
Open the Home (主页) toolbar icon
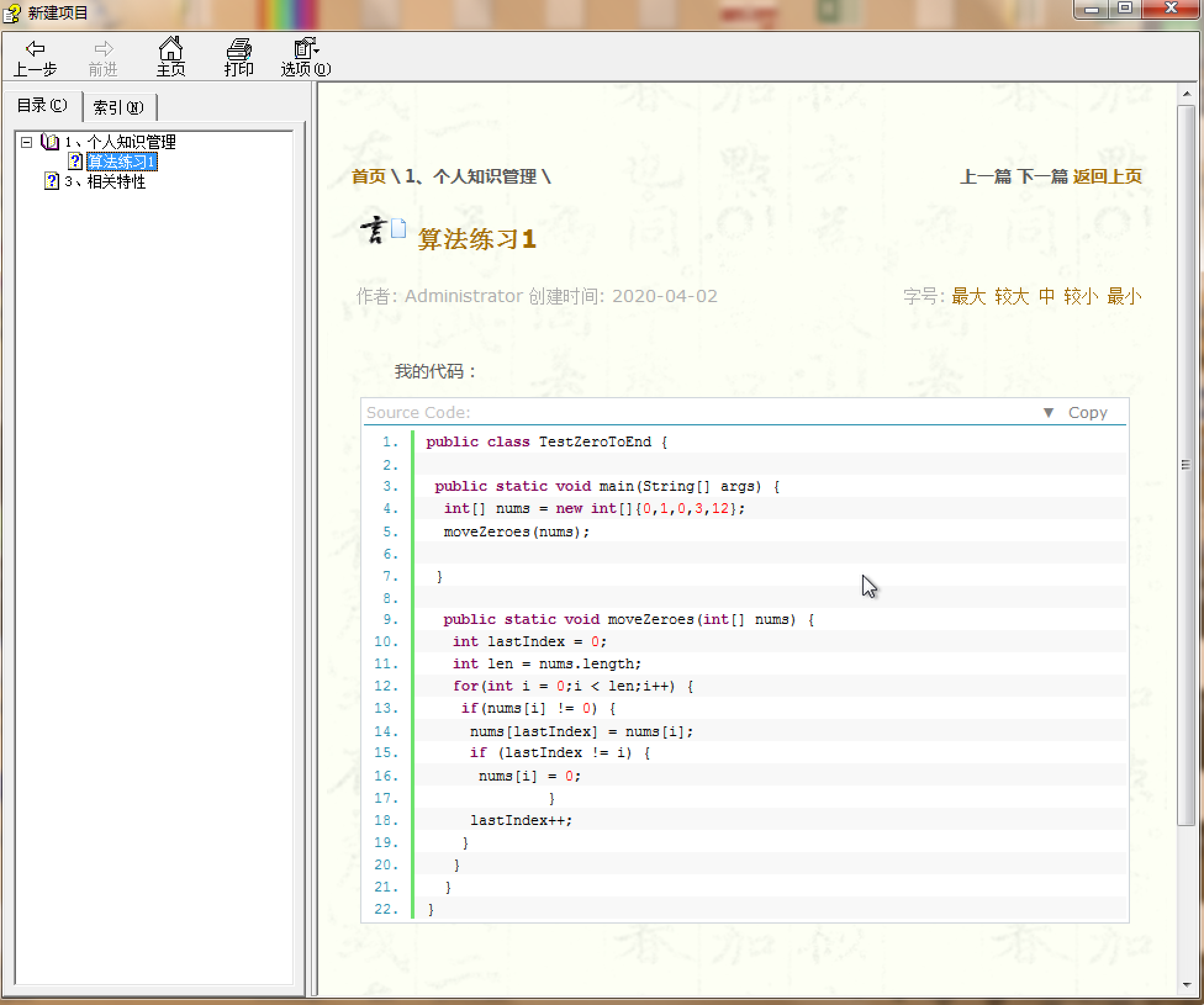point(171,58)
